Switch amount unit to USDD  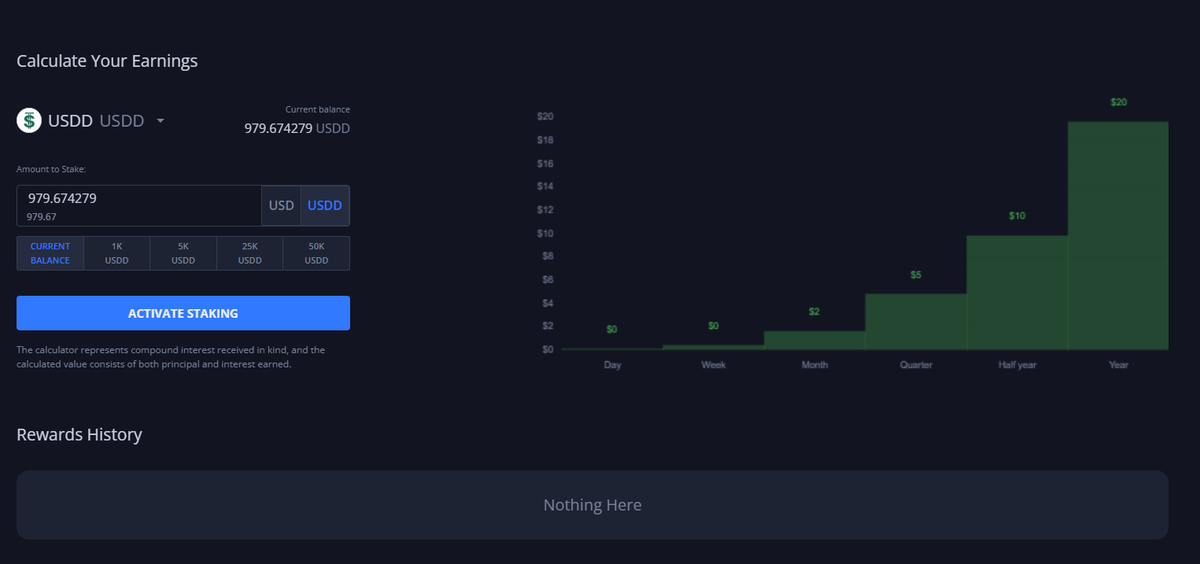coord(324,206)
